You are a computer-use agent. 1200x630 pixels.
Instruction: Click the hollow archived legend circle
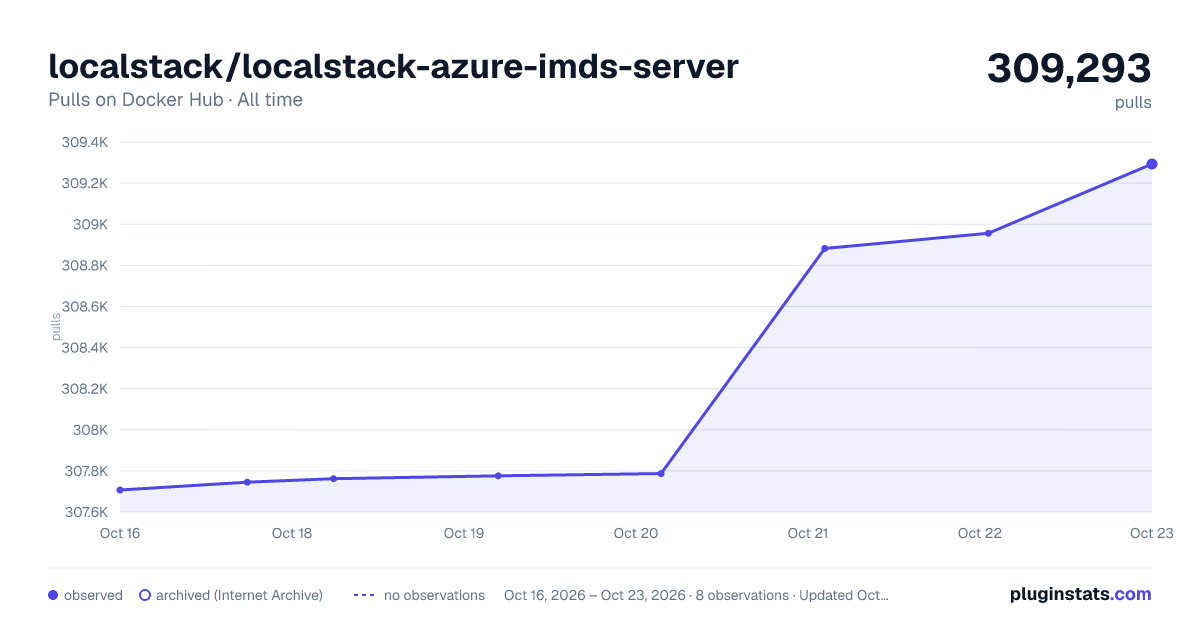(x=145, y=595)
